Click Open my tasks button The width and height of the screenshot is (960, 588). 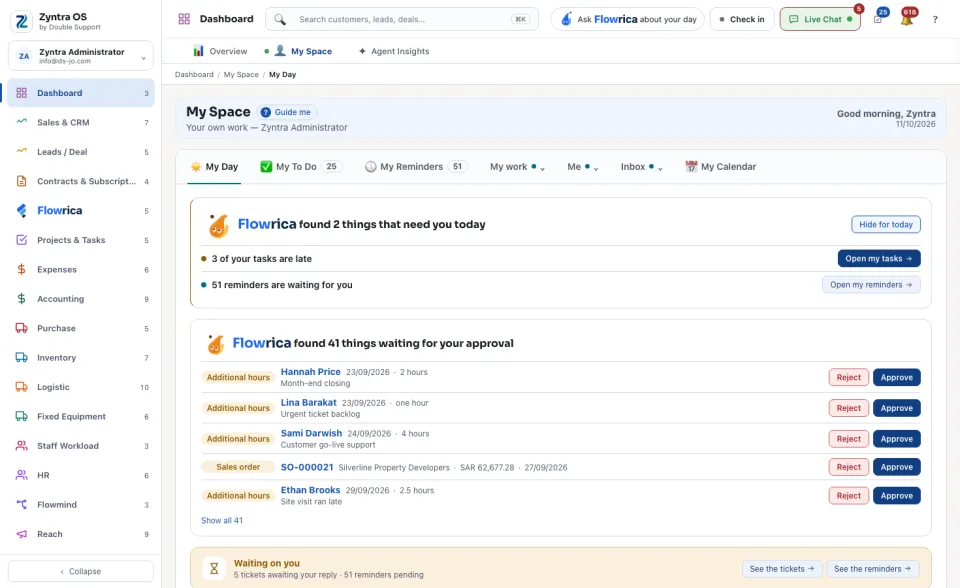pos(879,258)
